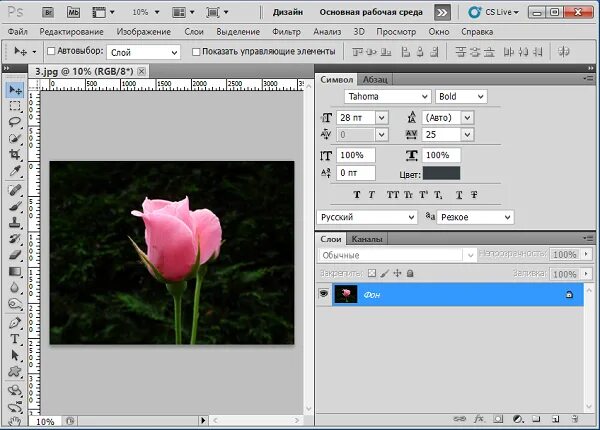Screen dimensions: 600x430
Task: Open the status bar info arrow menu
Action: click(x=203, y=421)
